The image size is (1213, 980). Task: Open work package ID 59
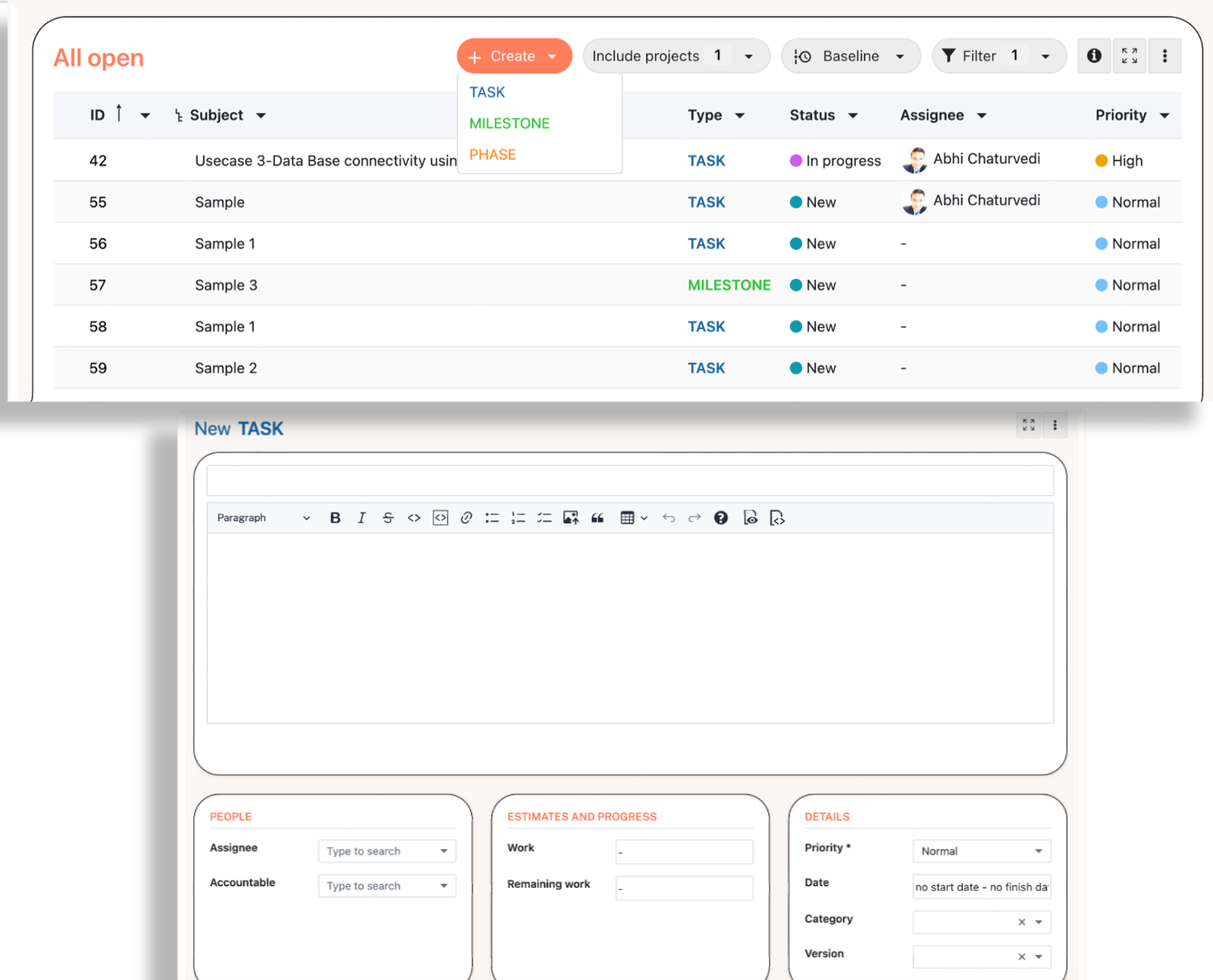[x=98, y=368]
